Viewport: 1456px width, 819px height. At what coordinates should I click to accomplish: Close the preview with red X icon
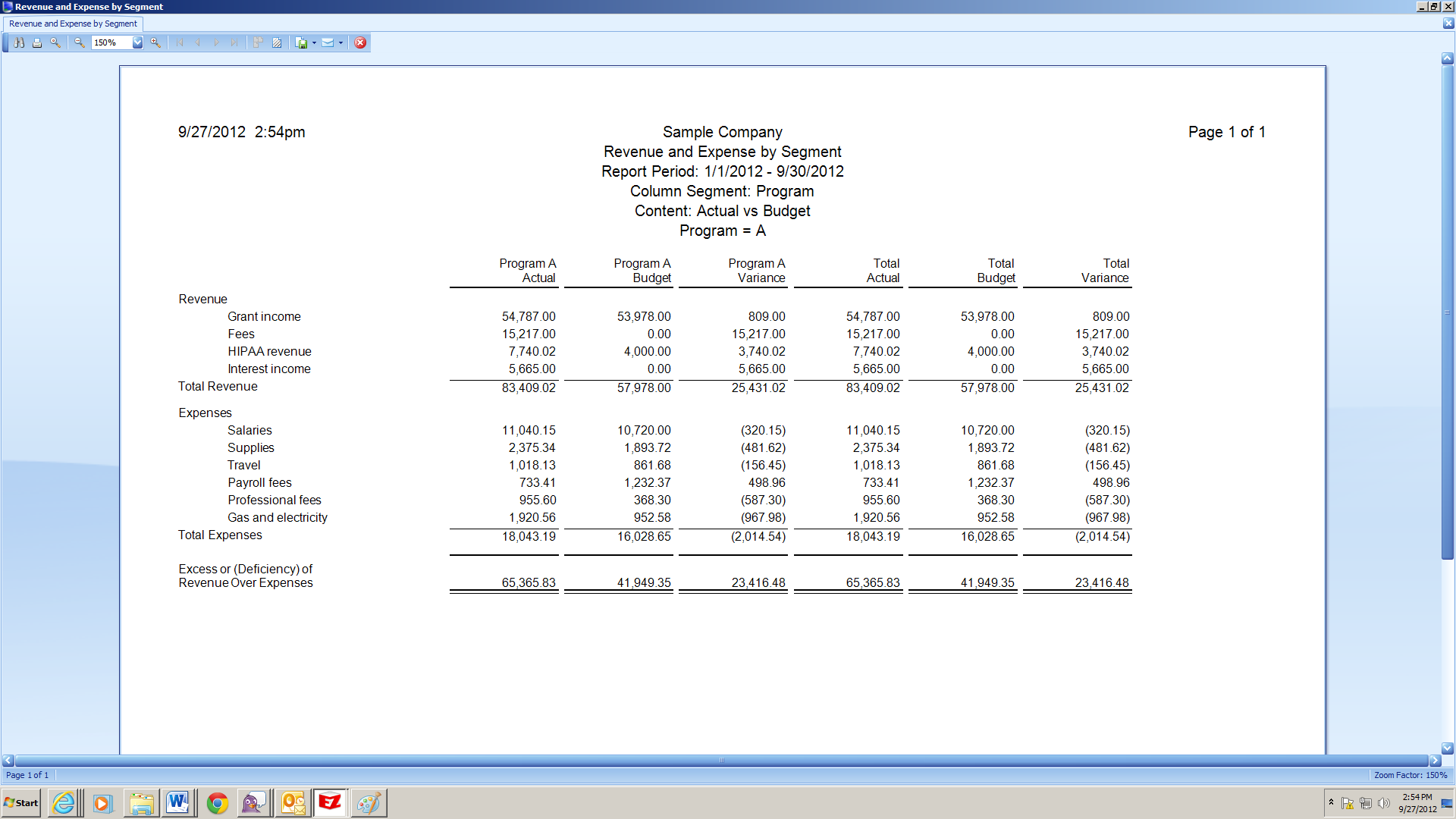360,42
